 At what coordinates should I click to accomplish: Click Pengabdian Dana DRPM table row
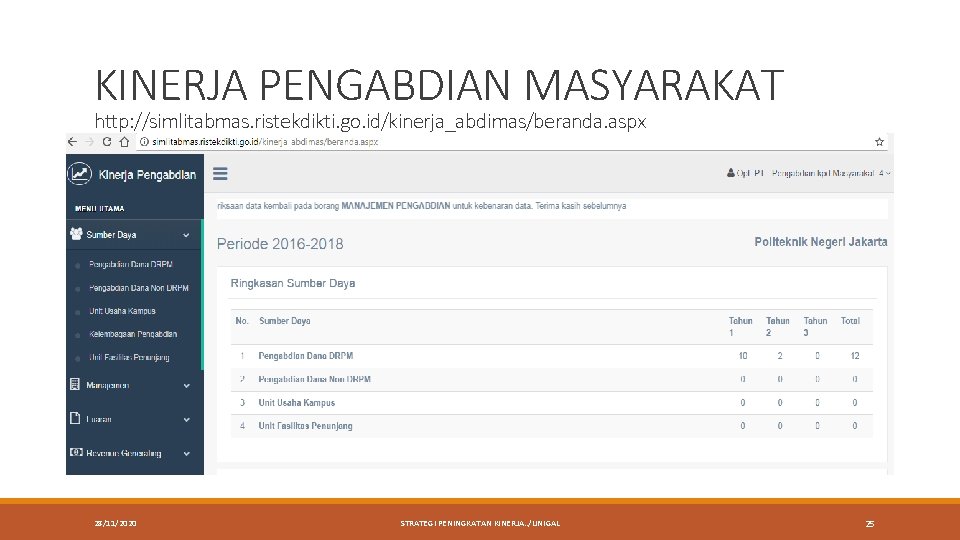point(552,356)
